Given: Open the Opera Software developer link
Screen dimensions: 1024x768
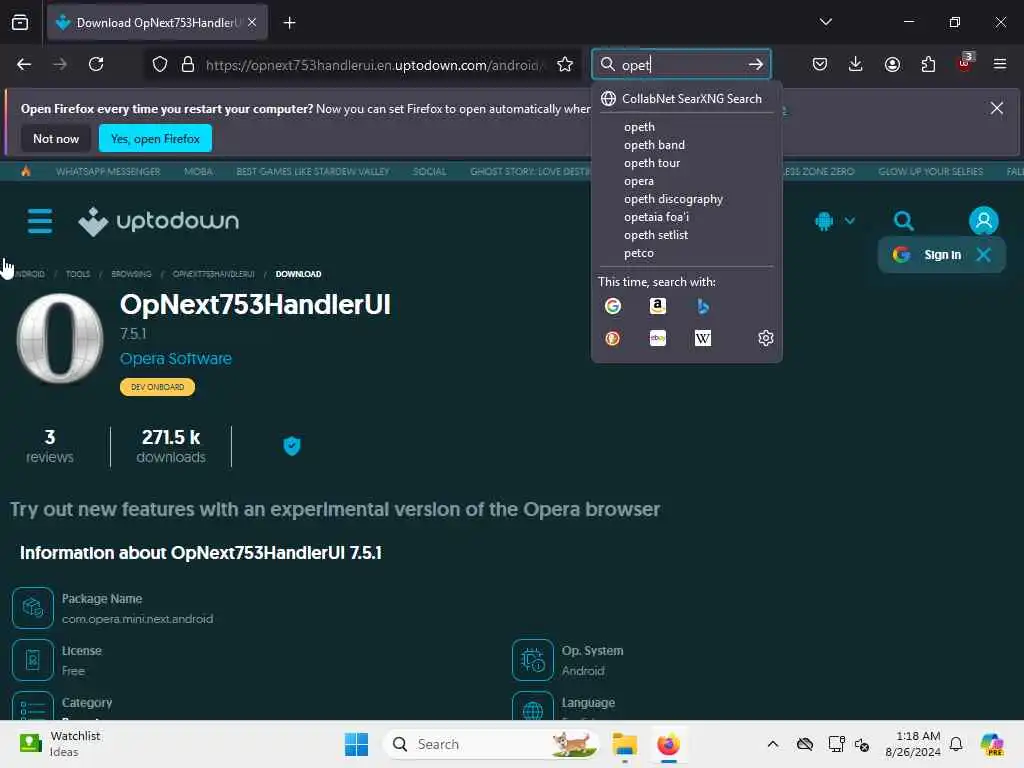Looking at the screenshot, I should click(x=176, y=359).
